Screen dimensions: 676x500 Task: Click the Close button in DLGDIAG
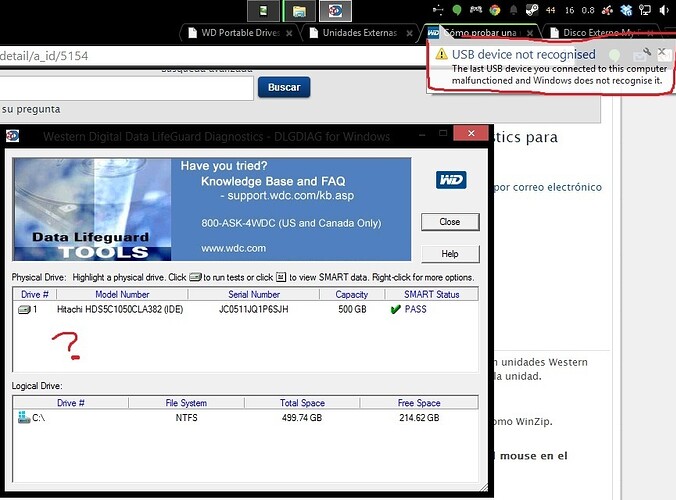(x=450, y=222)
